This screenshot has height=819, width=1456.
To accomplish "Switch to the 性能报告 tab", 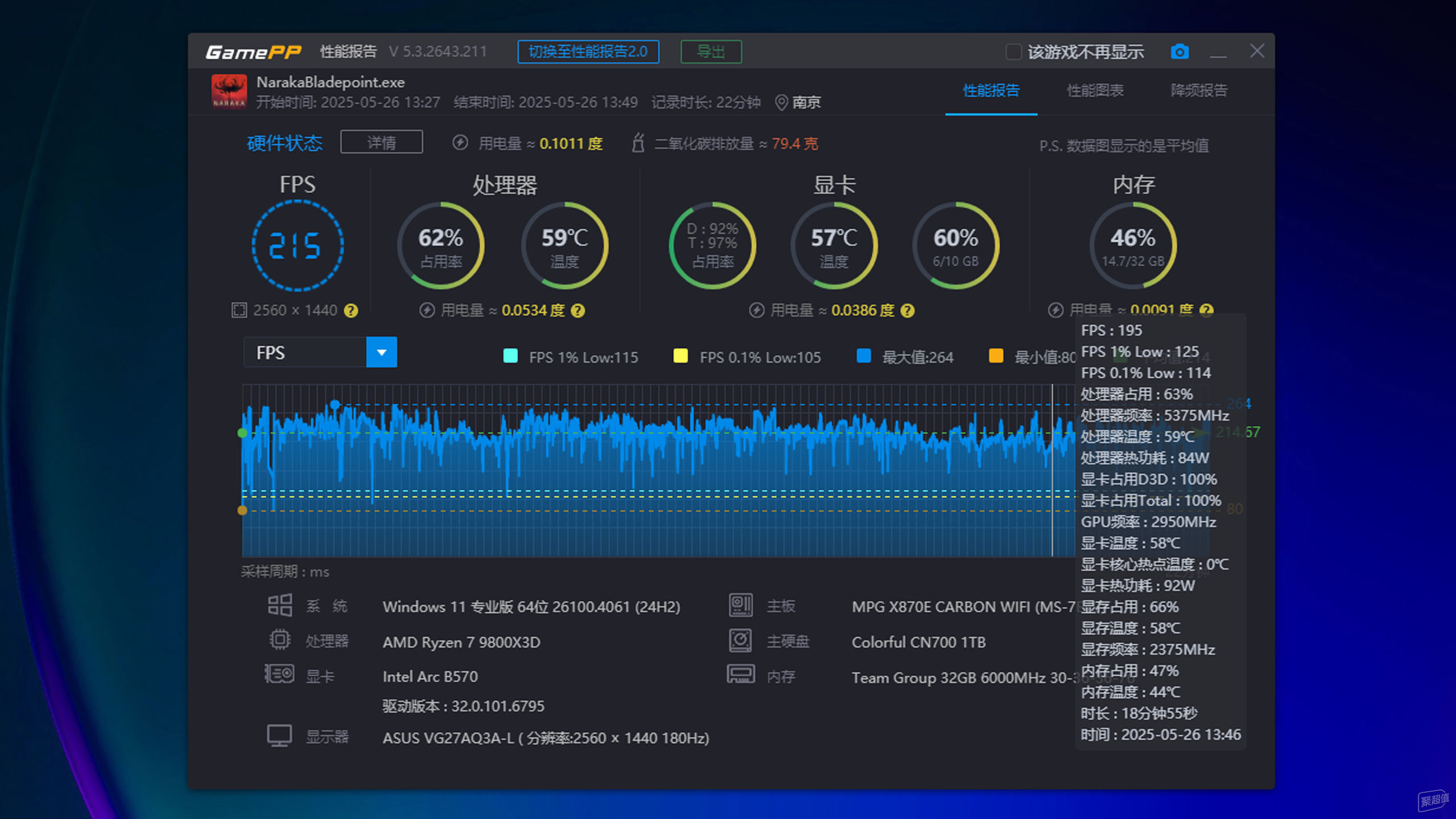I will pyautogui.click(x=991, y=90).
